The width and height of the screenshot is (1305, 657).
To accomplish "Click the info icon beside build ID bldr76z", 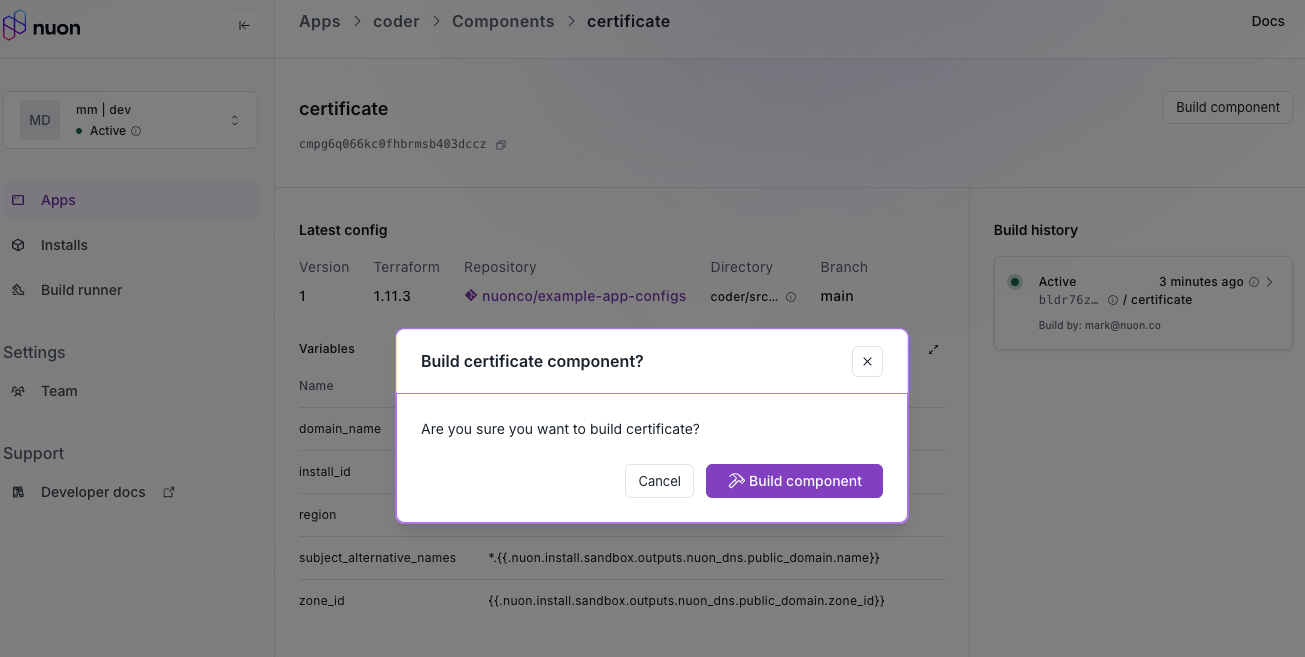I will coord(1113,300).
